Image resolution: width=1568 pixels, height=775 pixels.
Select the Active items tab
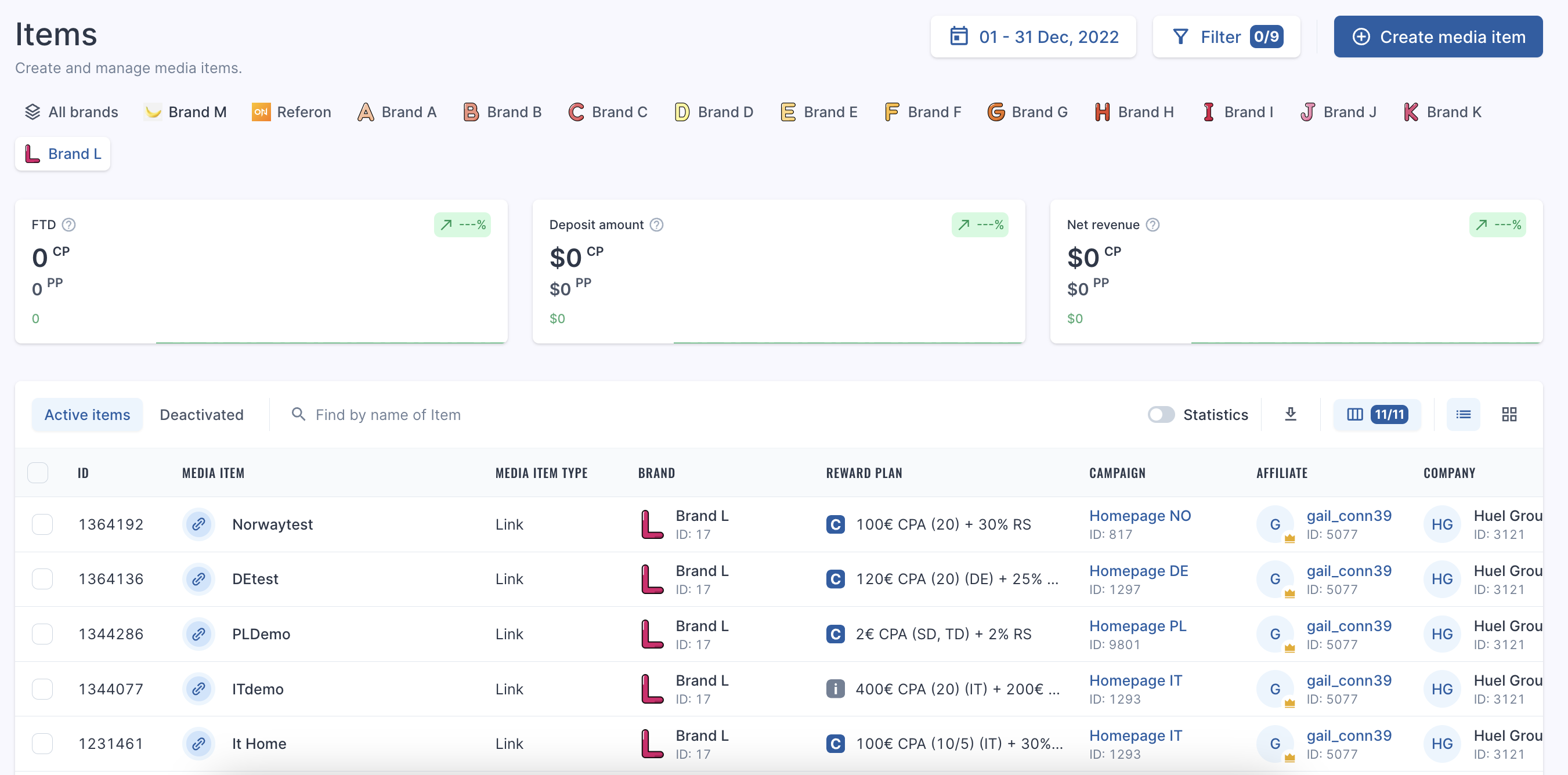click(x=87, y=414)
